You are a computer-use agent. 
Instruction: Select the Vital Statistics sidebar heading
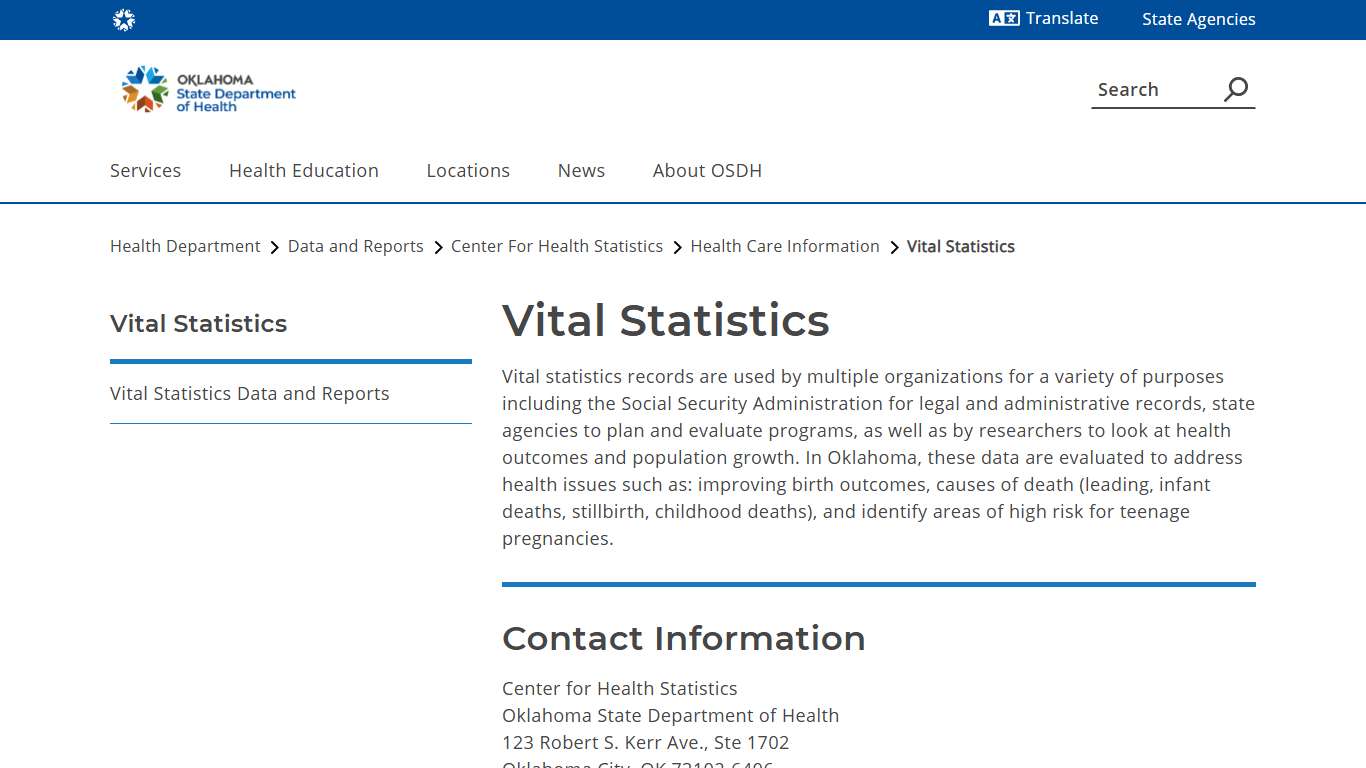coord(198,323)
